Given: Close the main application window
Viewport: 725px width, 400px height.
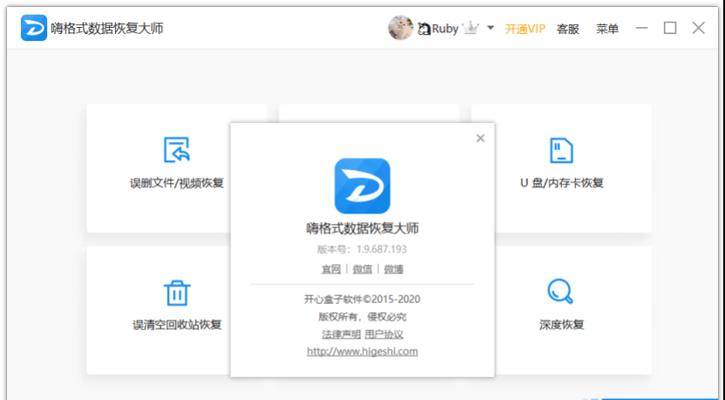Looking at the screenshot, I should point(698,28).
